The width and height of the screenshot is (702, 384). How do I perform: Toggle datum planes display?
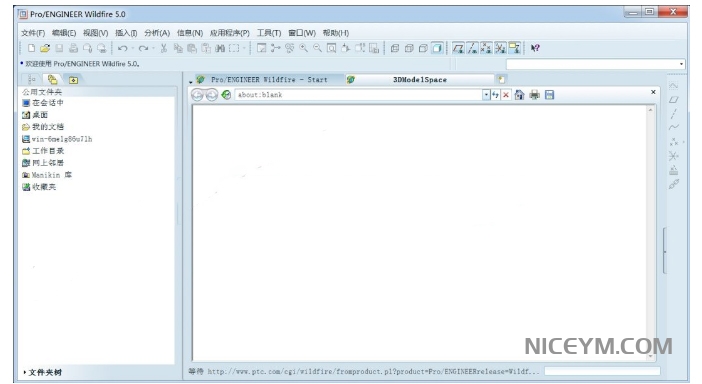[458, 48]
